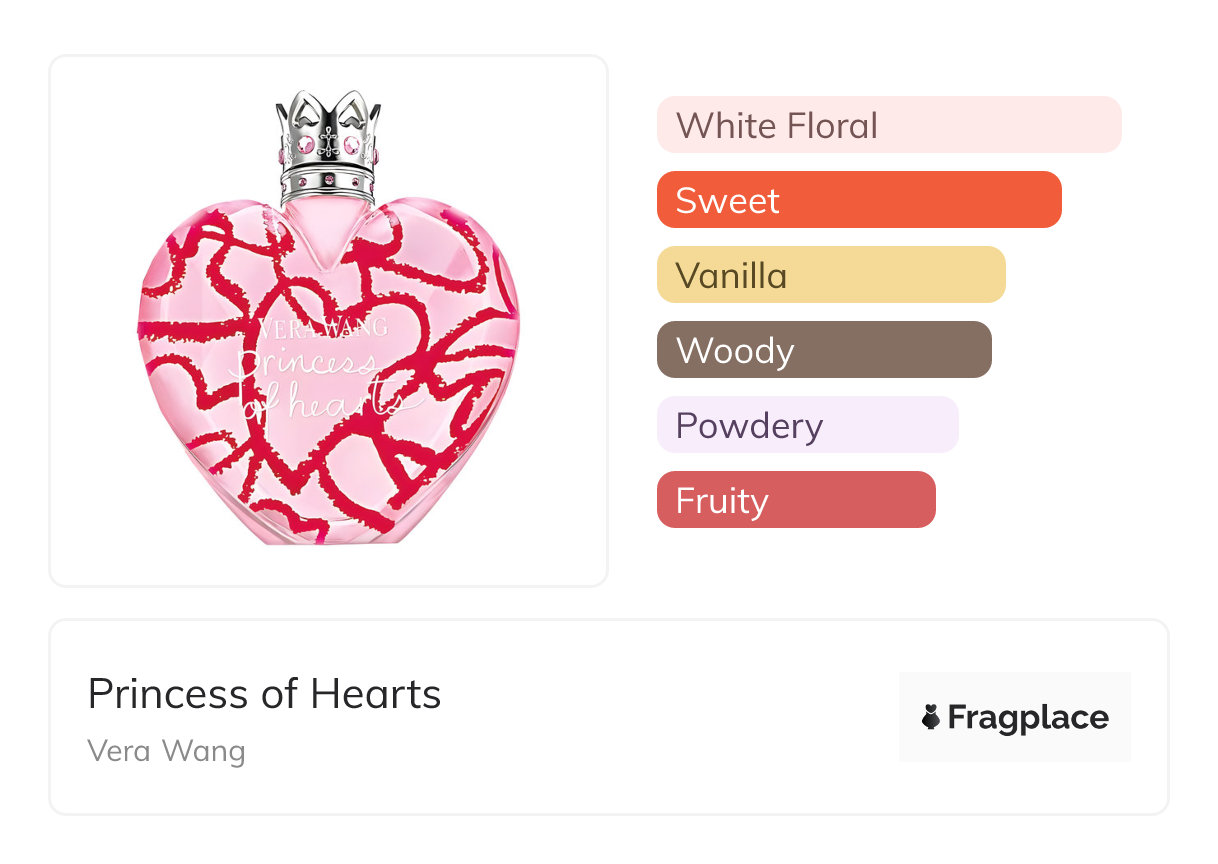Click the silver neck band below the crown
The height and width of the screenshot is (864, 1218).
click(x=328, y=181)
